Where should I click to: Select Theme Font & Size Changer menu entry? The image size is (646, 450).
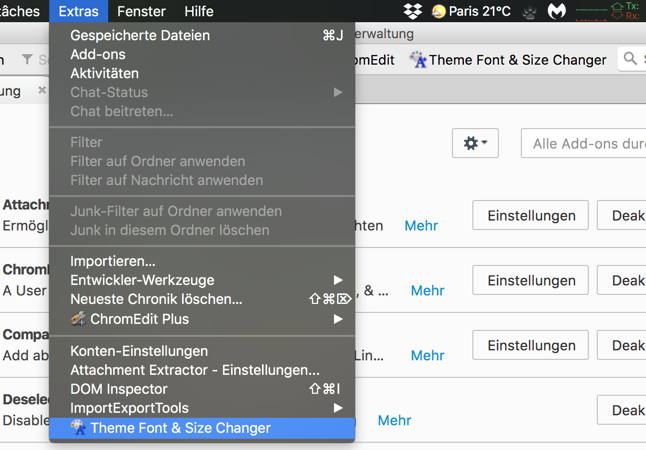click(180, 428)
